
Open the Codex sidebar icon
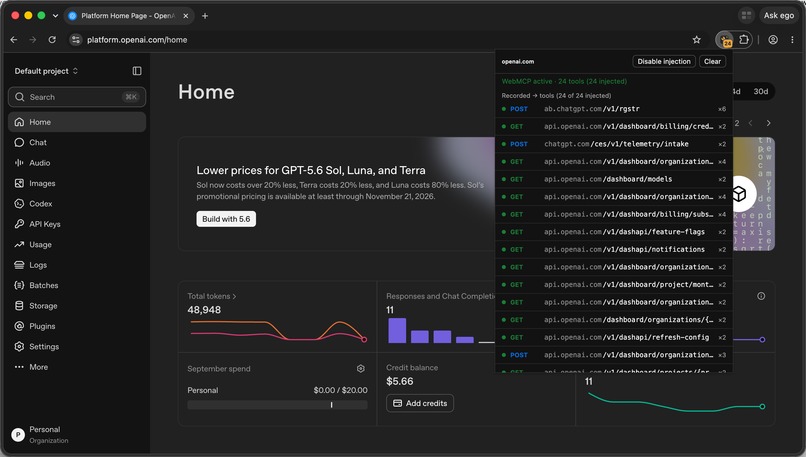coord(19,204)
